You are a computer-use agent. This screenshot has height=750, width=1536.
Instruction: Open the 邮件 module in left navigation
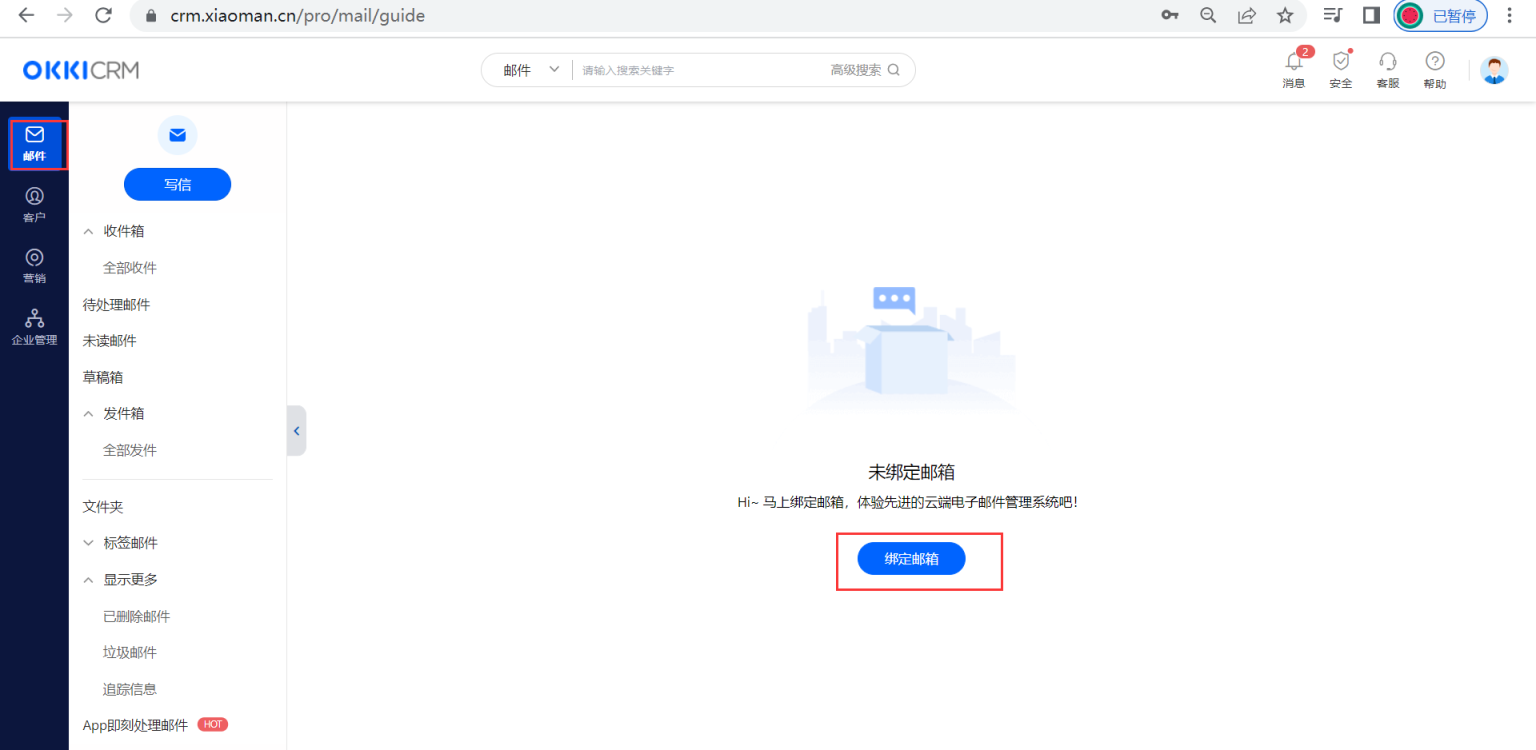35,144
